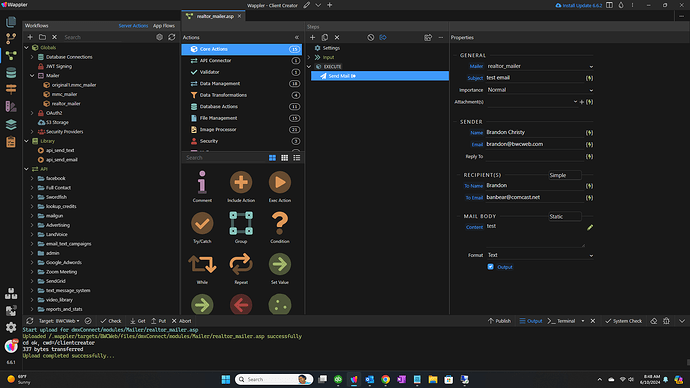690x388 pixels.
Task: Toggle the Output checkbox
Action: (490, 267)
